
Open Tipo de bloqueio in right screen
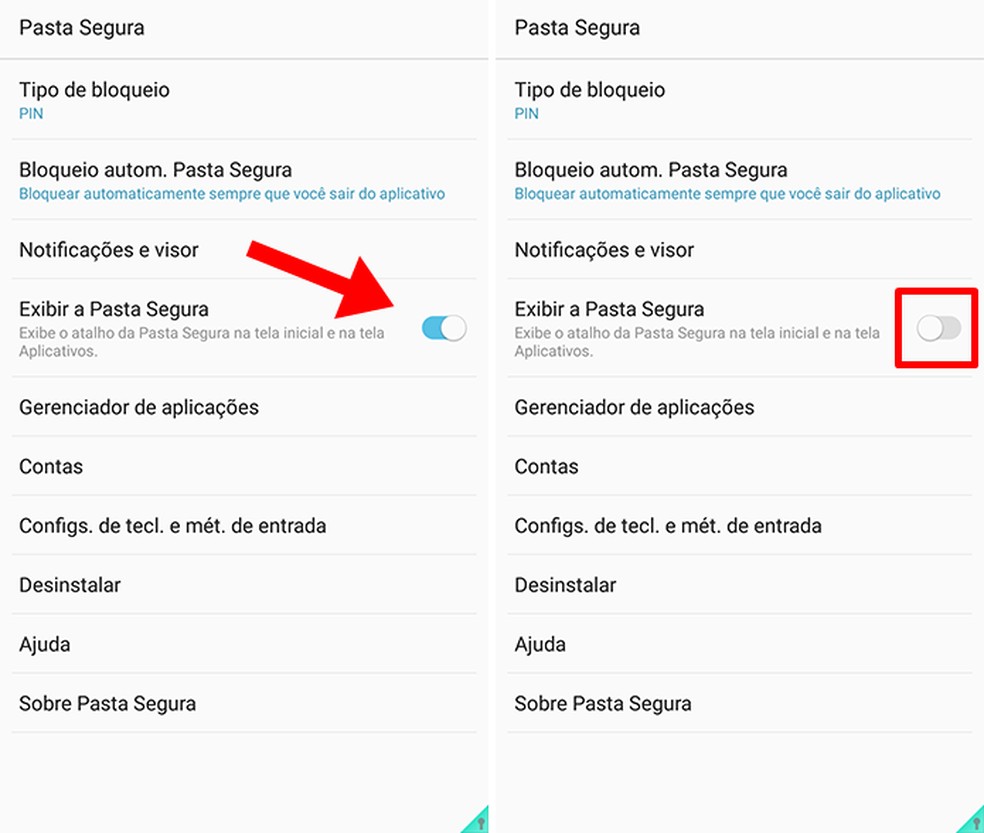739,100
